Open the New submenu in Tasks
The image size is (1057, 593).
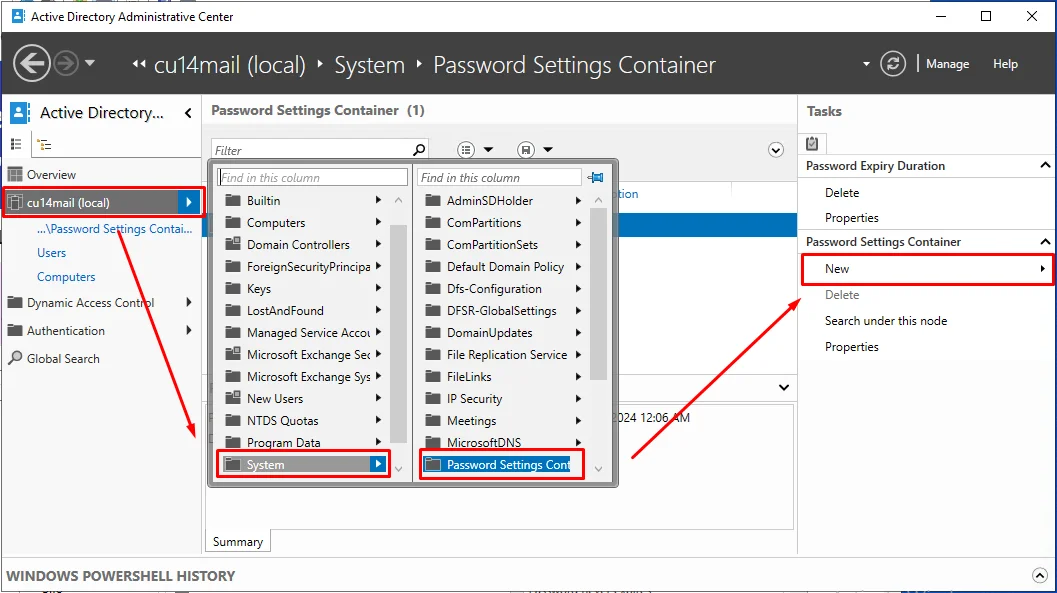click(927, 269)
